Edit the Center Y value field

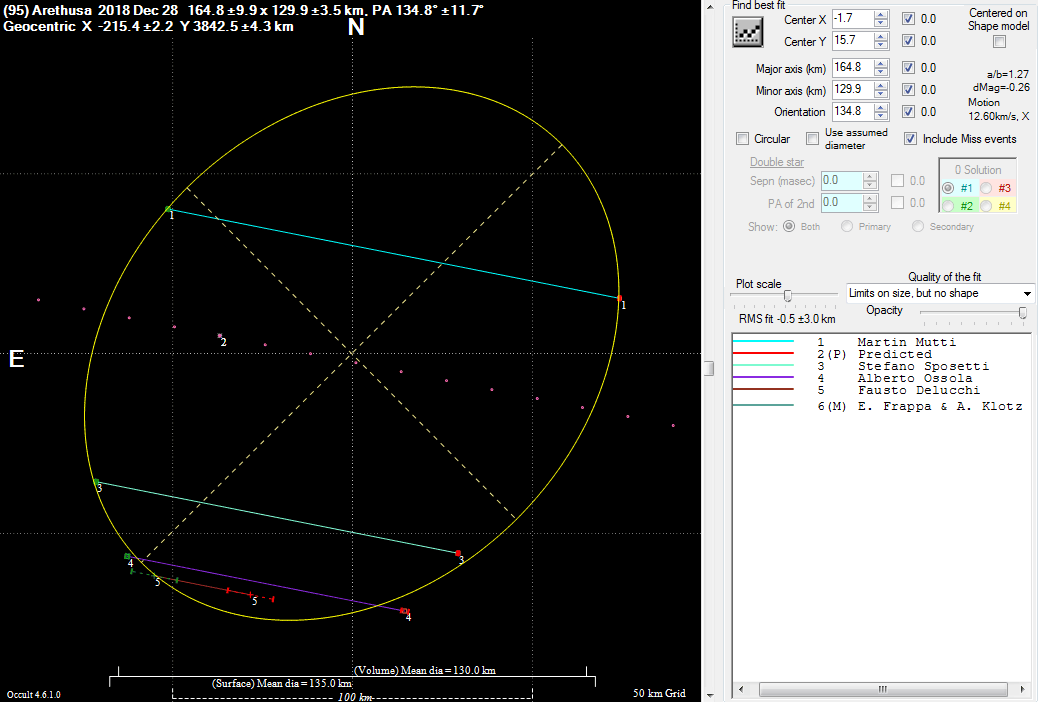[853, 40]
